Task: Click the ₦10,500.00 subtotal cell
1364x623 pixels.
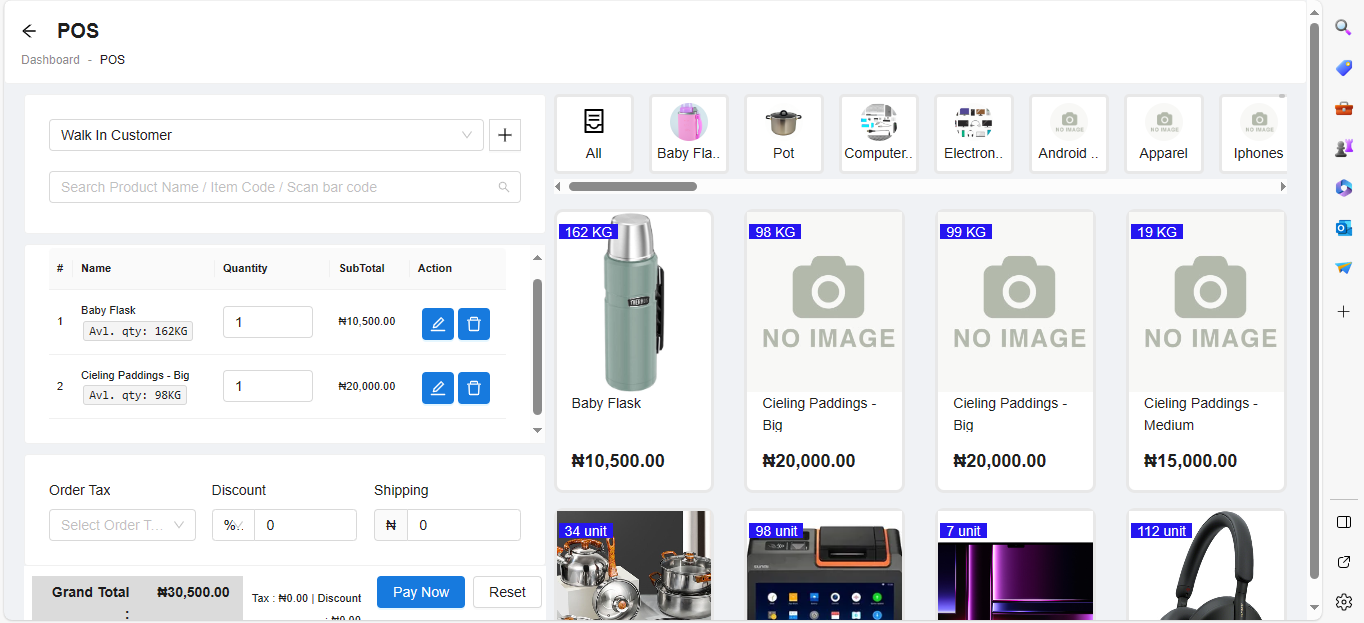Action: pos(367,322)
